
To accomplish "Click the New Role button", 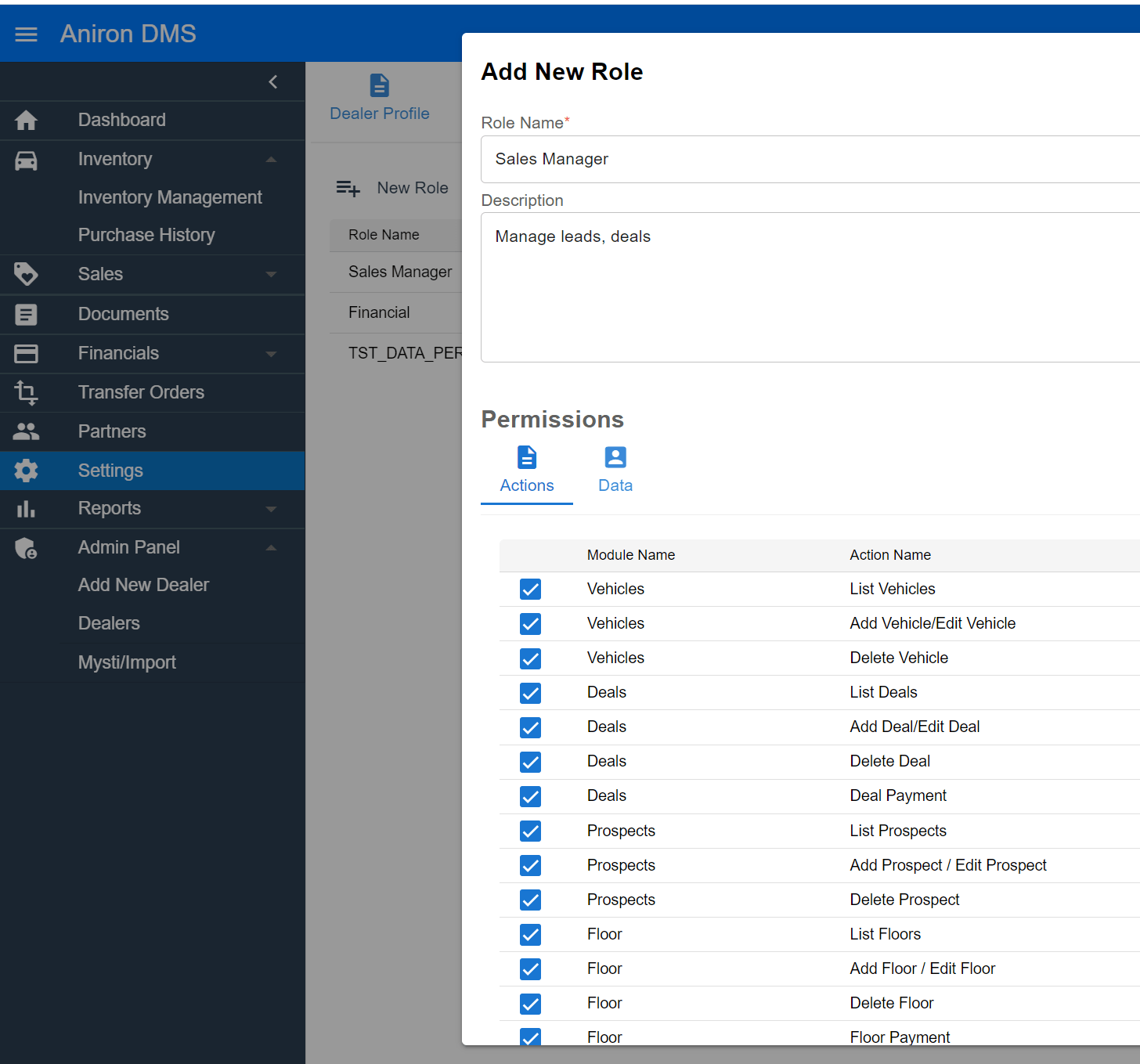I will click(392, 188).
